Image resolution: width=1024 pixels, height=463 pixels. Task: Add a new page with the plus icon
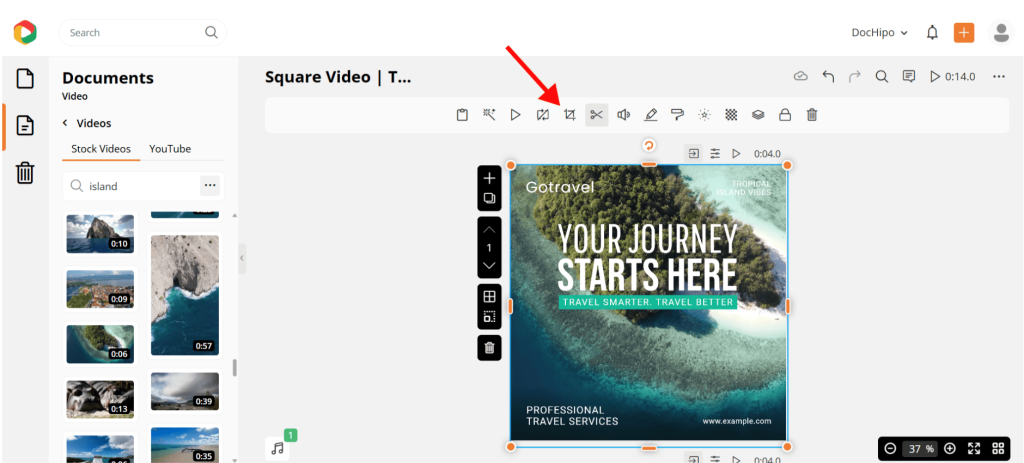click(489, 178)
